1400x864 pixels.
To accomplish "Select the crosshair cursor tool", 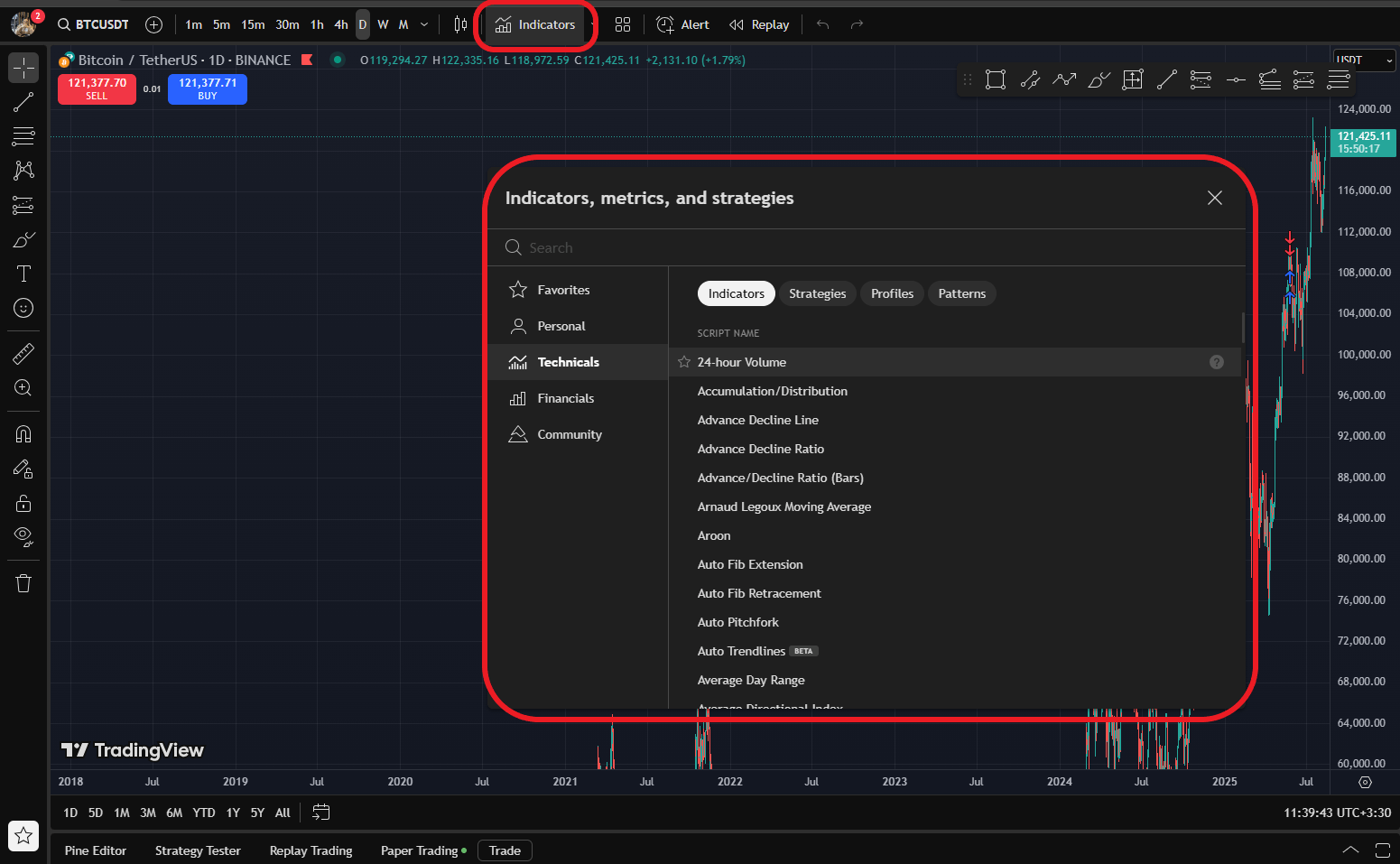I will tap(23, 68).
